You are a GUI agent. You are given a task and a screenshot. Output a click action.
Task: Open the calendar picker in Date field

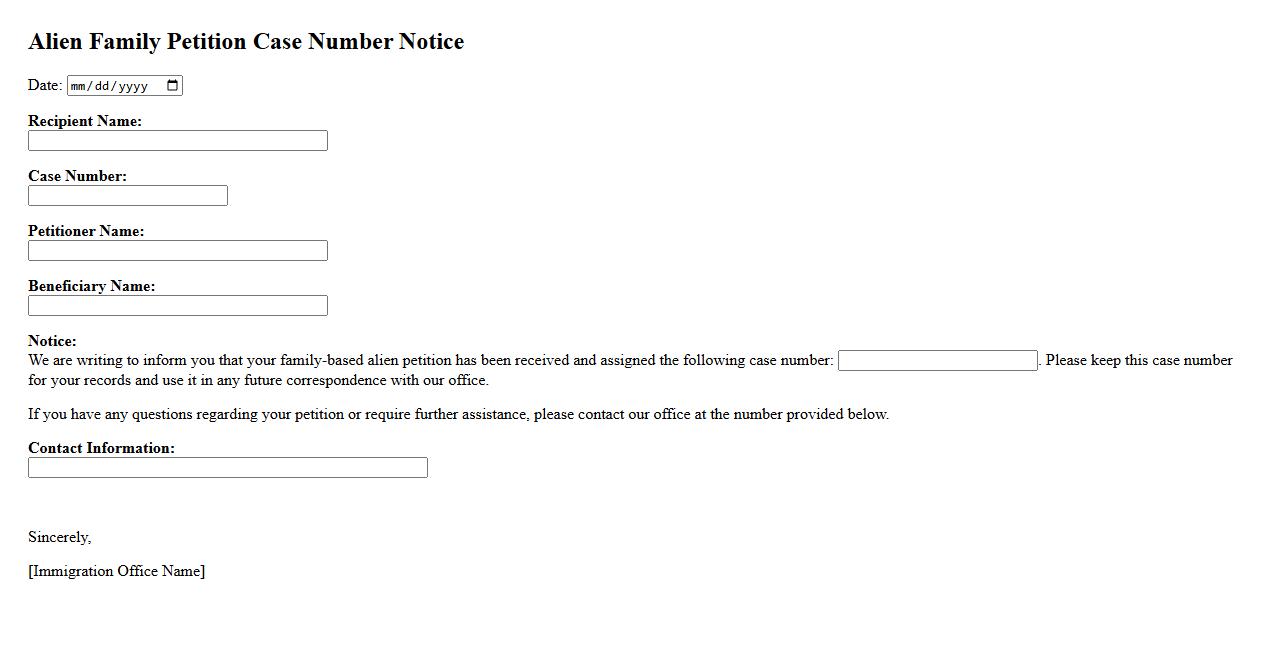click(172, 85)
